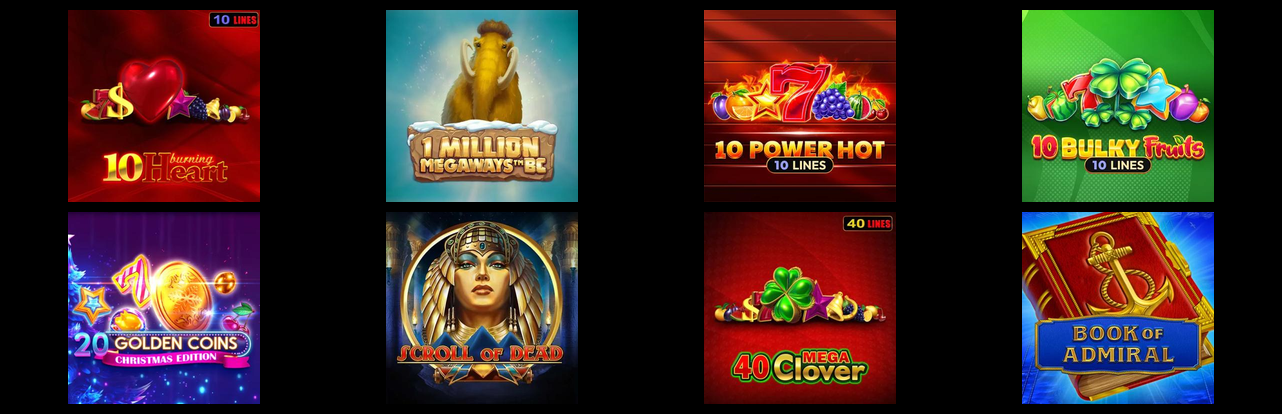Viewport: 1282px width, 414px height.
Task: Click the Book of Admiral blue title plaque
Action: click(1118, 344)
